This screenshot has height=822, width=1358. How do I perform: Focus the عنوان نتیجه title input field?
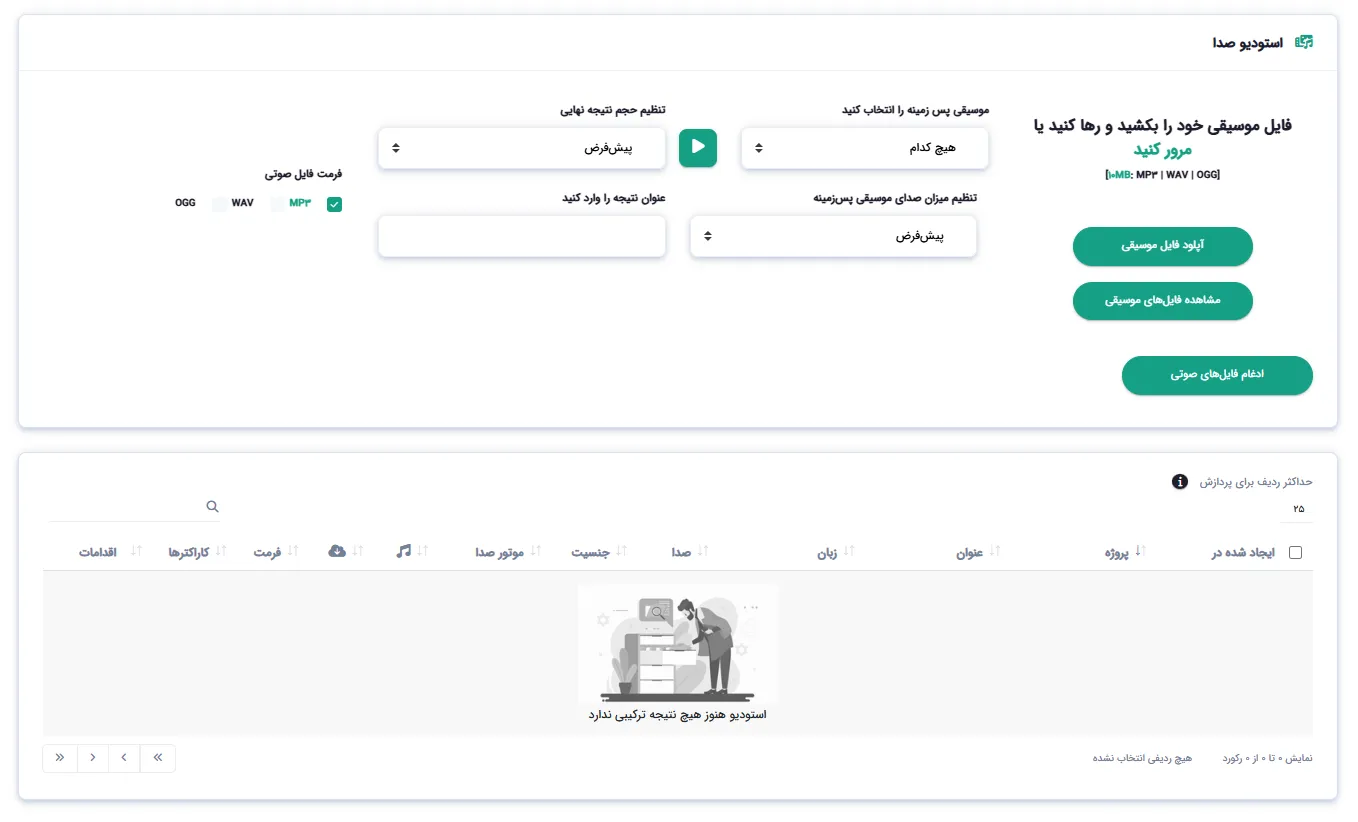point(522,237)
